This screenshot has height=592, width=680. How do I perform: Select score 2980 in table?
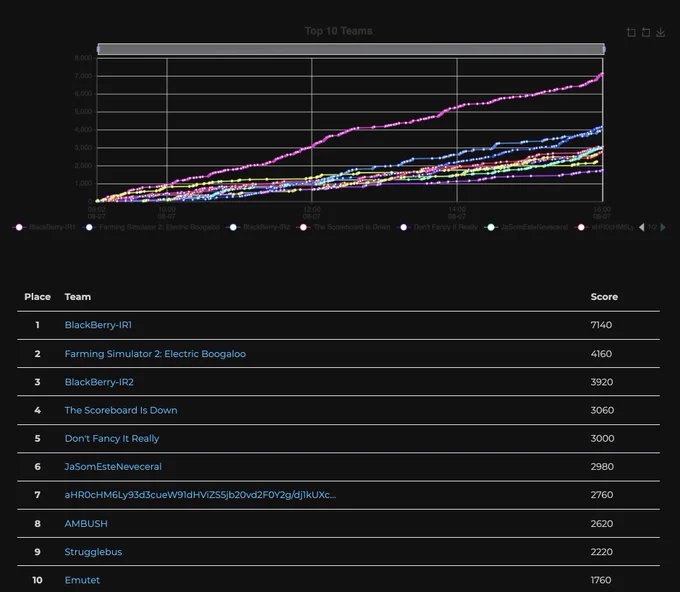[x=602, y=467]
